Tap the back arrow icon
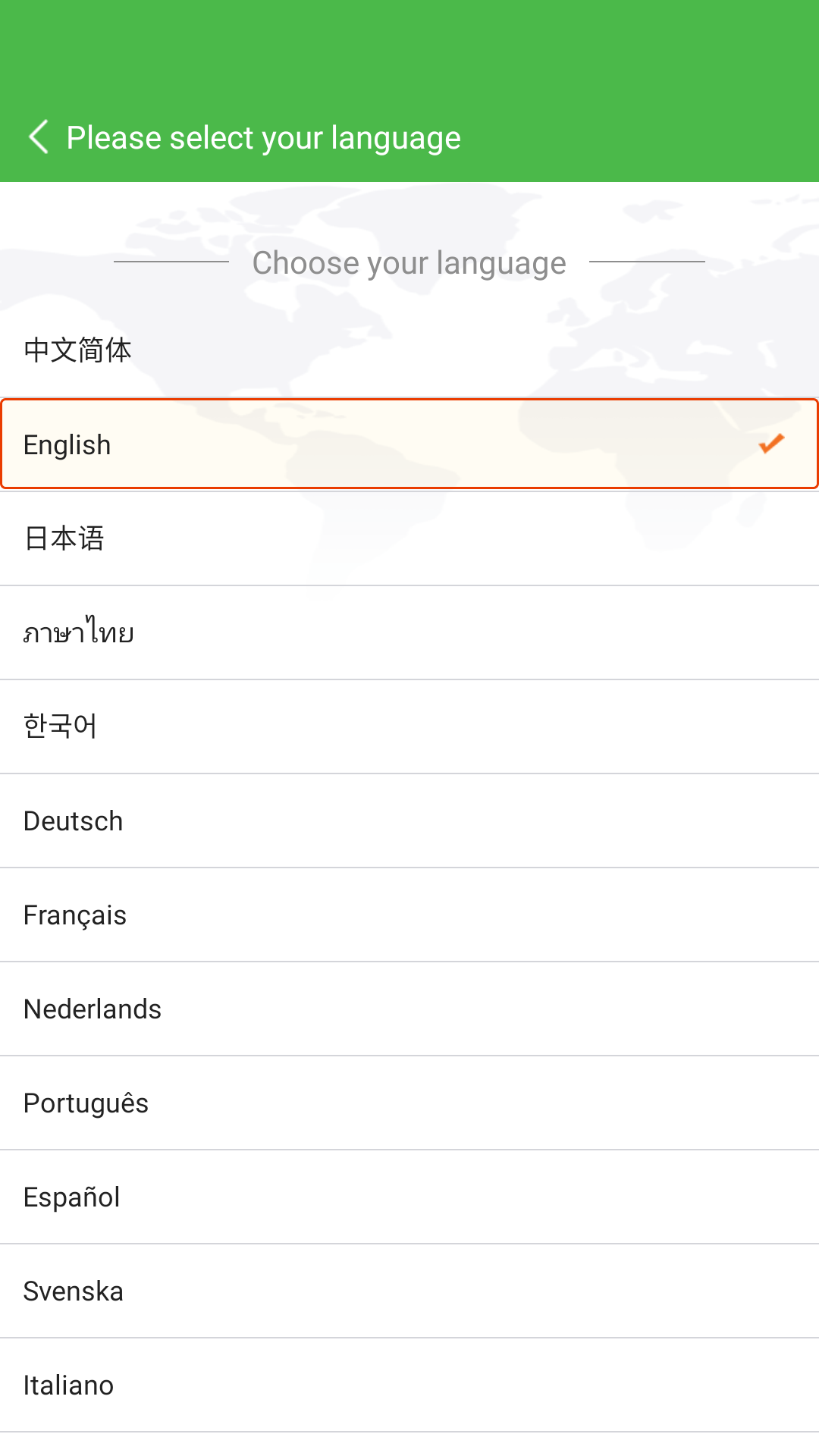 (39, 137)
